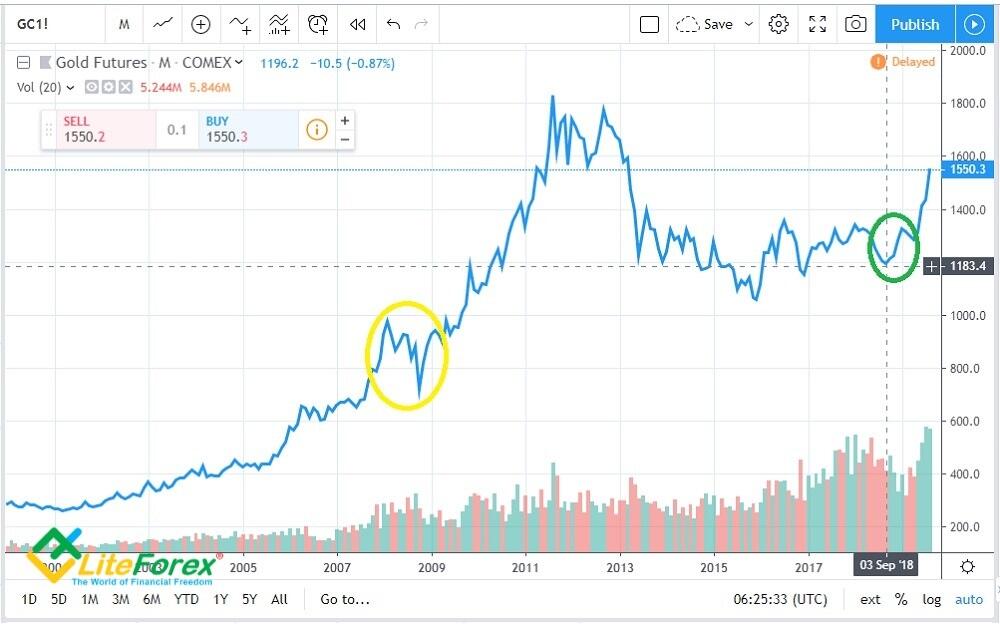Take a chart snapshot with the camera icon

(x=858, y=24)
